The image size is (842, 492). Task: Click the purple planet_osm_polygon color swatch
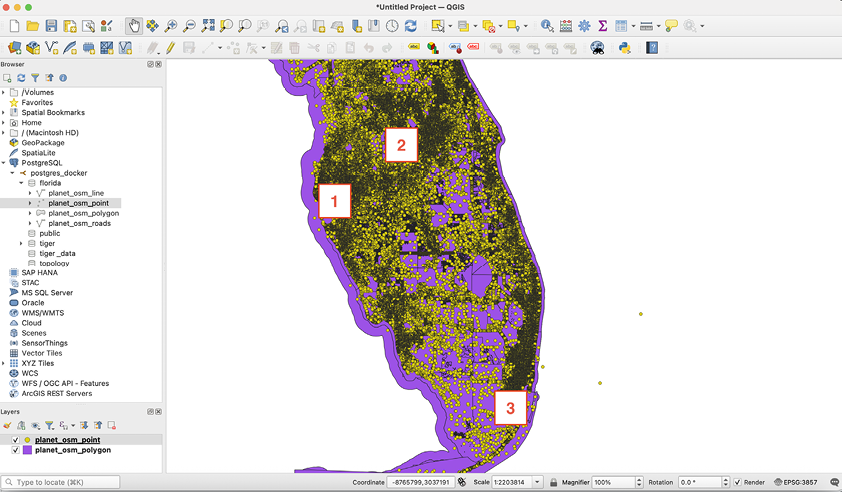click(27, 450)
